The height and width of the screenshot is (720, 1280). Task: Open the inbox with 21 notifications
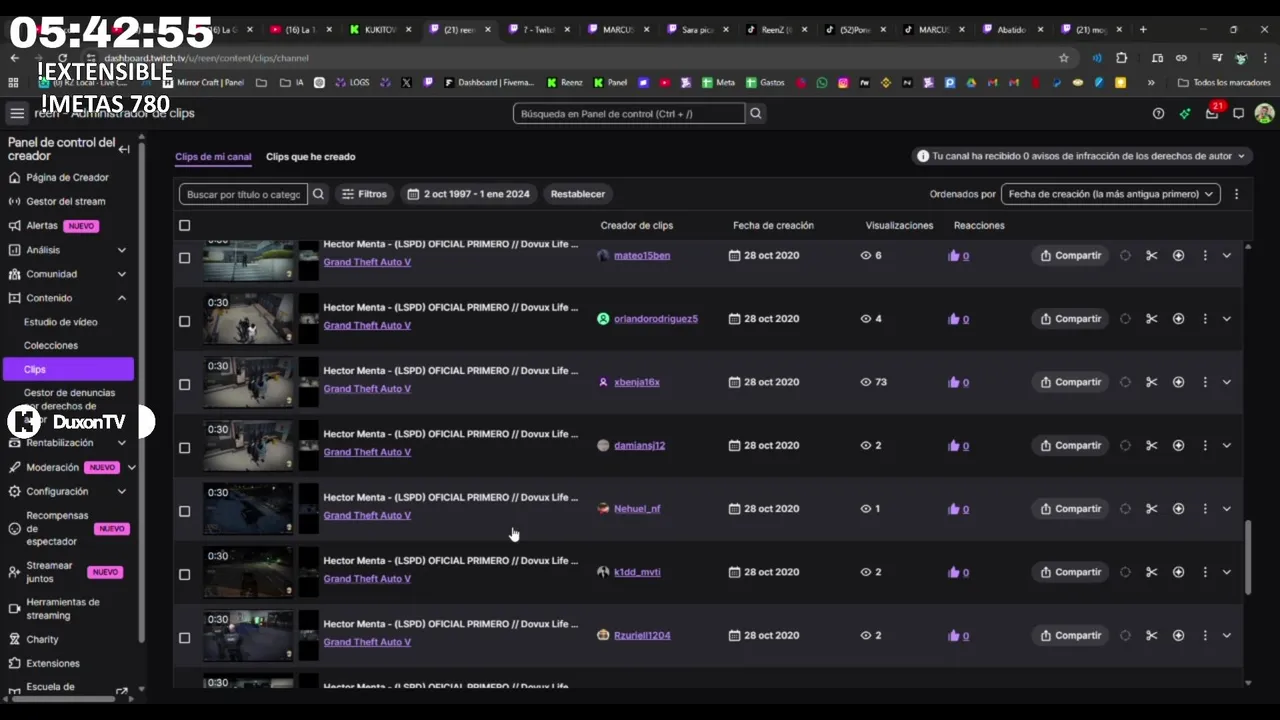(x=1212, y=113)
